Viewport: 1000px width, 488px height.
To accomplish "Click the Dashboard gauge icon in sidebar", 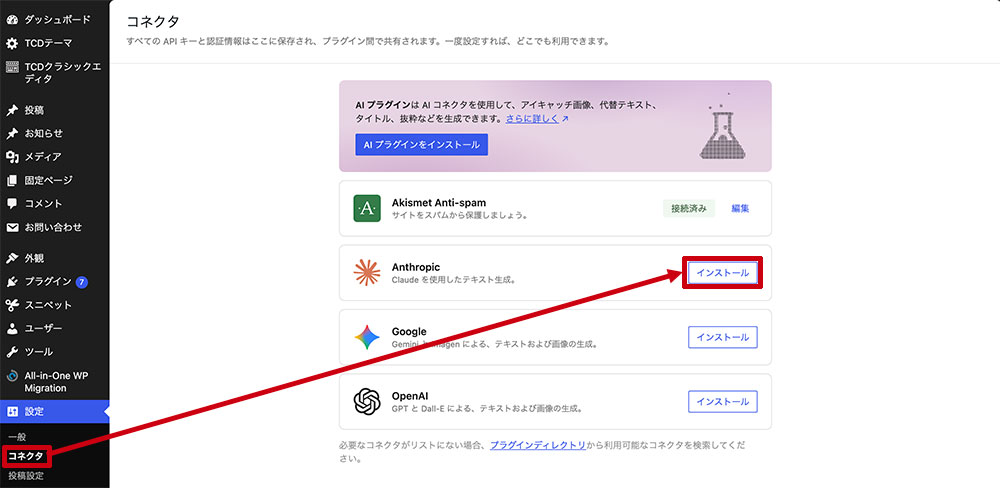I will 12,20.
